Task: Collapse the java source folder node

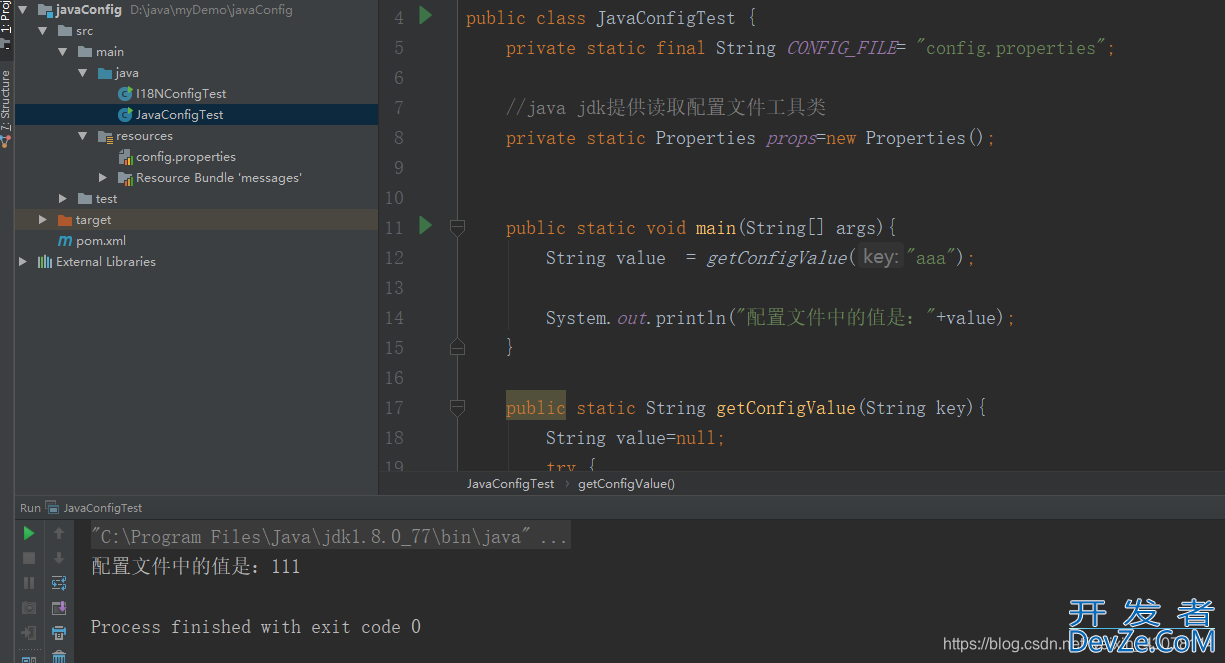Action: click(83, 73)
